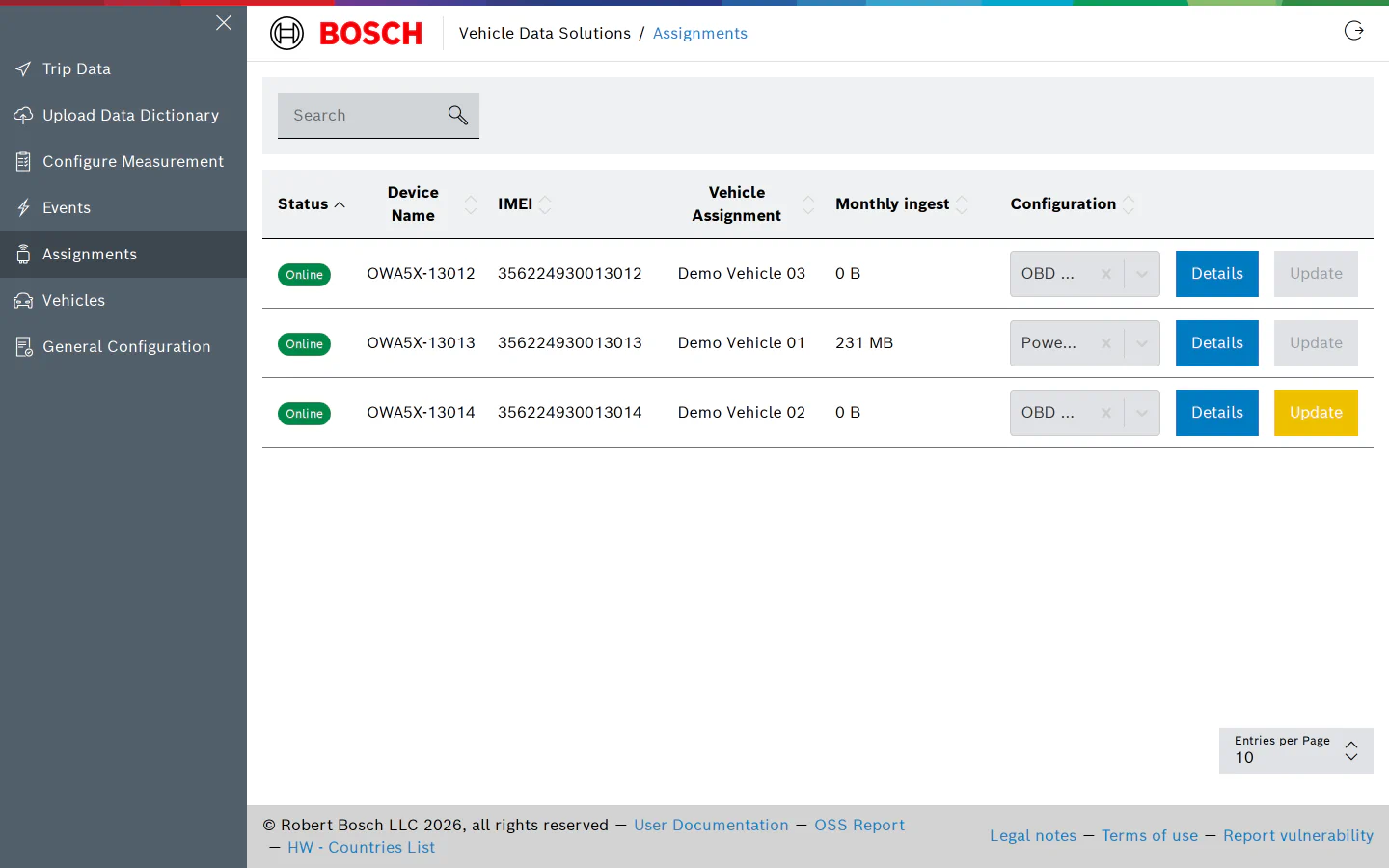Open Terms of use link

pyautogui.click(x=1150, y=836)
